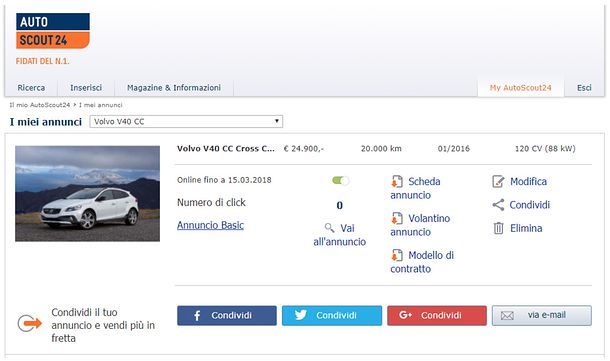610x361 pixels.
Task: Click the Modello di contratto PDF icon
Action: (x=397, y=255)
